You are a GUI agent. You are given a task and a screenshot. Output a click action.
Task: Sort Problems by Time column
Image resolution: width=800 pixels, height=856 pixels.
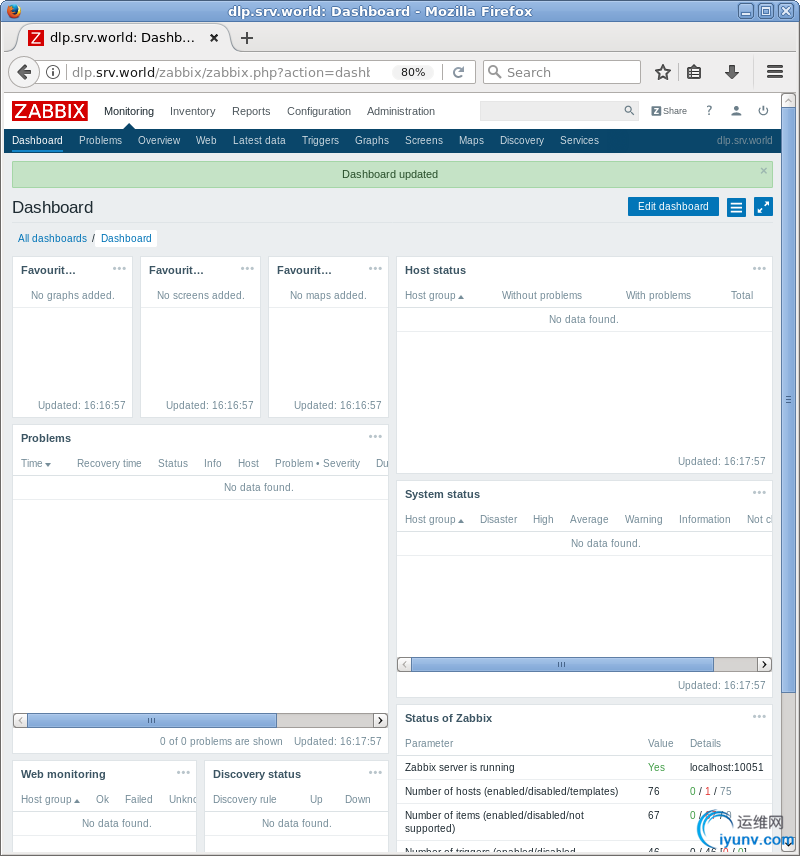(x=35, y=463)
